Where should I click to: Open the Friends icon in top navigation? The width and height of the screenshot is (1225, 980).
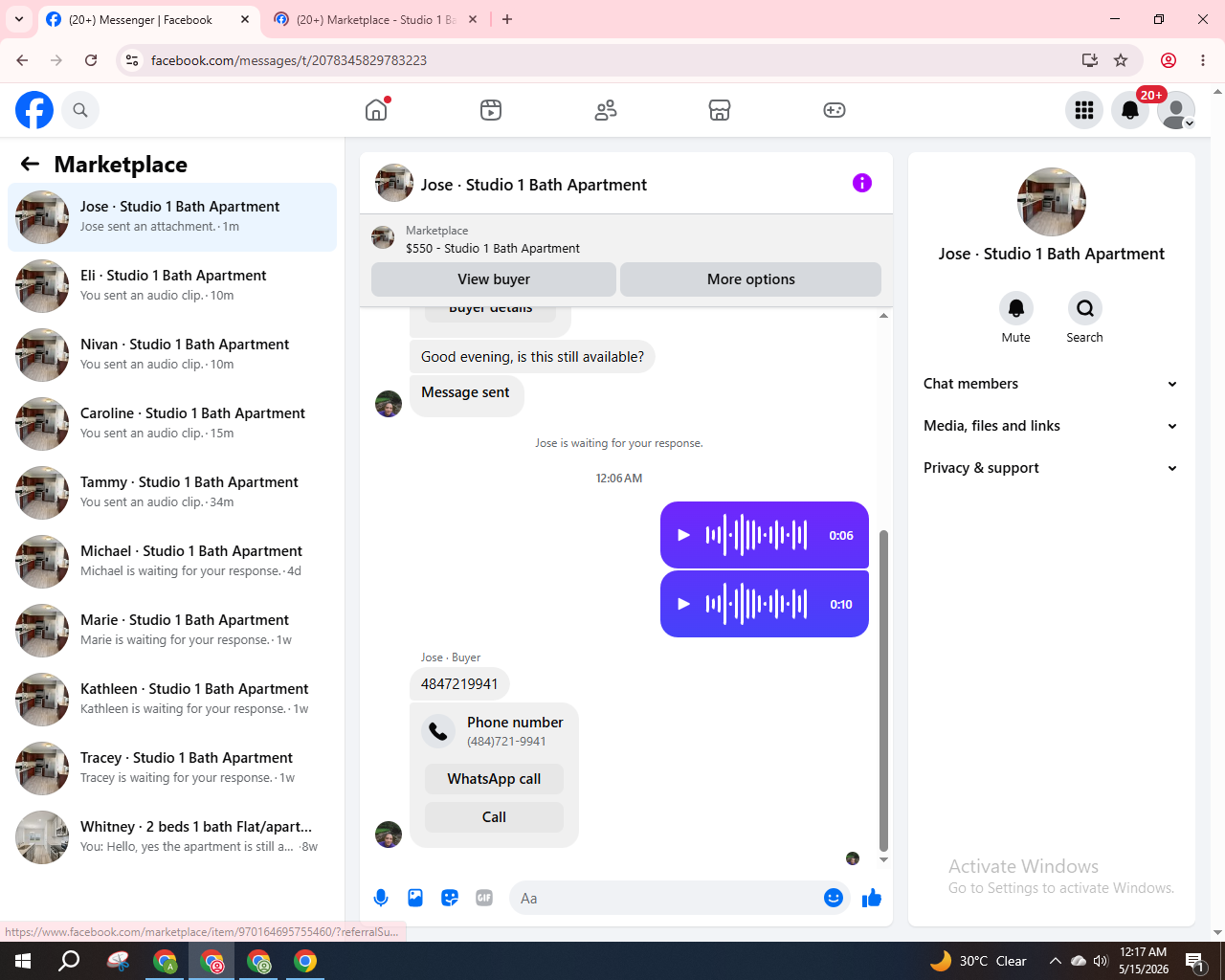[x=606, y=110]
